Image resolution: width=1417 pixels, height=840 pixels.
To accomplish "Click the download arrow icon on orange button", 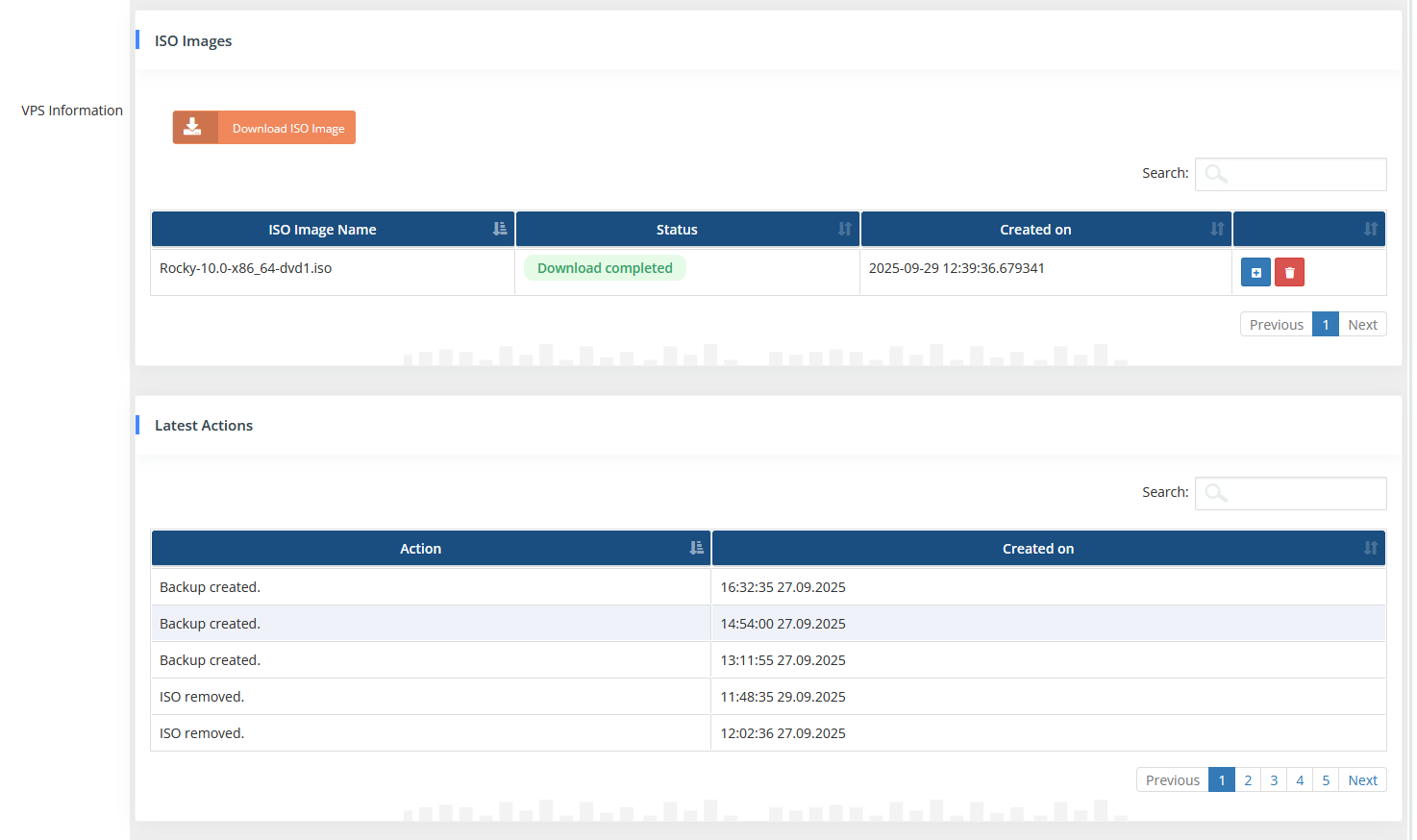I will click(193, 128).
